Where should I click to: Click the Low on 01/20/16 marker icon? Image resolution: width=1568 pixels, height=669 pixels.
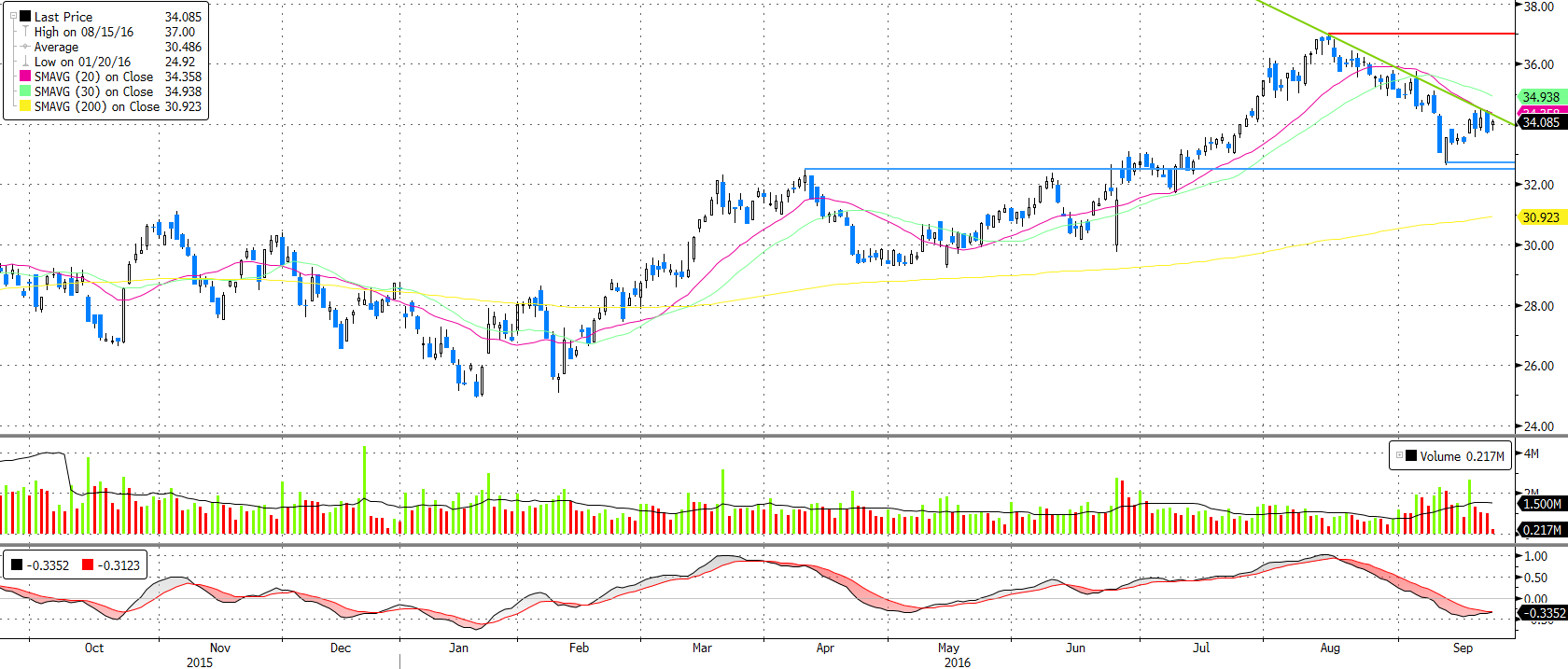(x=25, y=62)
